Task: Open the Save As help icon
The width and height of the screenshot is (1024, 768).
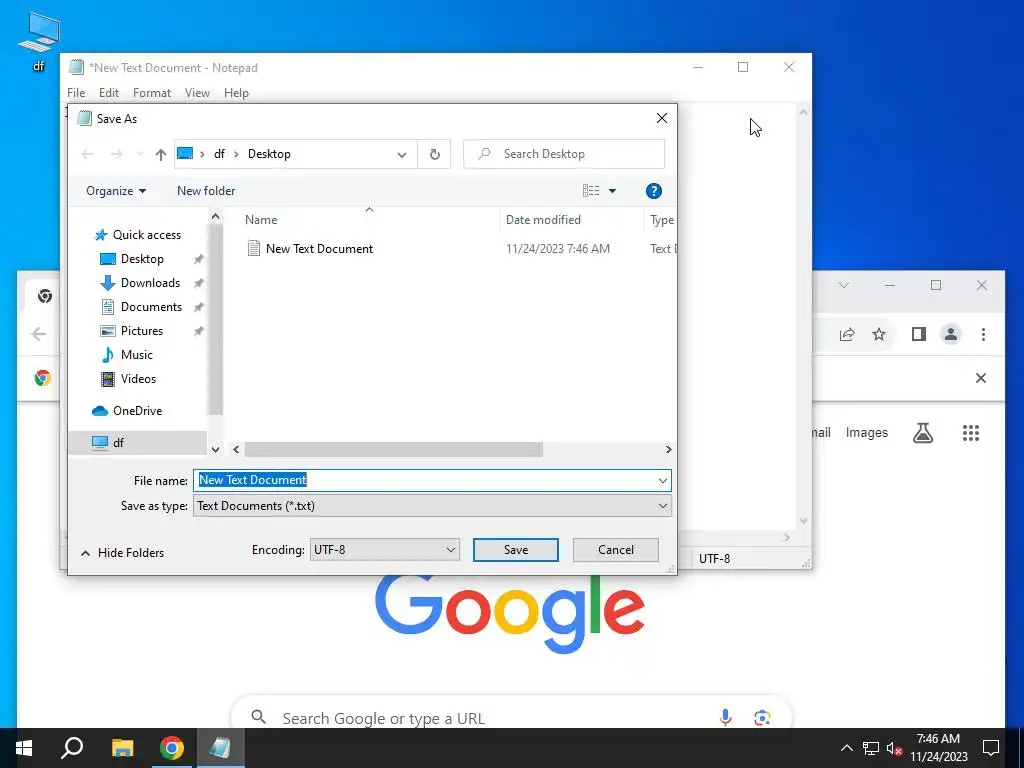Action: point(653,191)
